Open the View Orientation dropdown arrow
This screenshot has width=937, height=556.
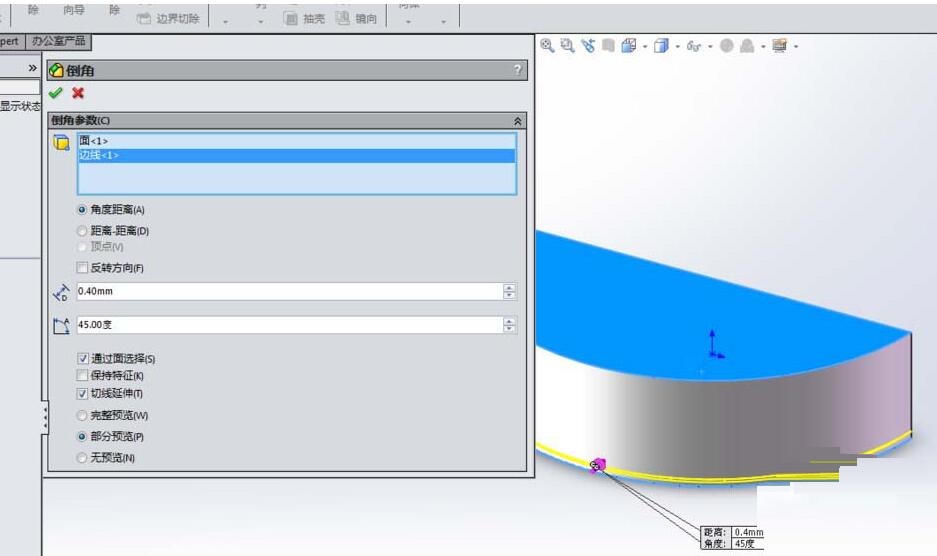[x=645, y=47]
